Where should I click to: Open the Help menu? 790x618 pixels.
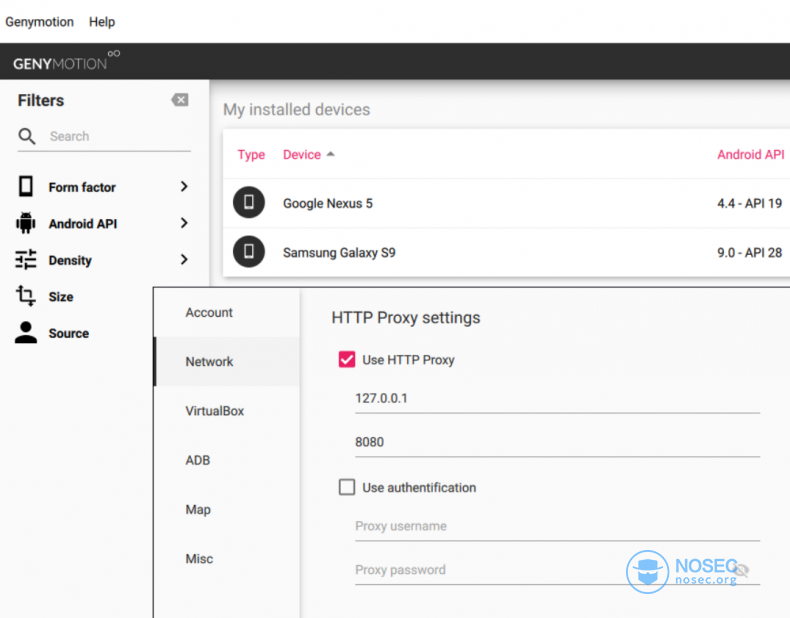(x=102, y=22)
